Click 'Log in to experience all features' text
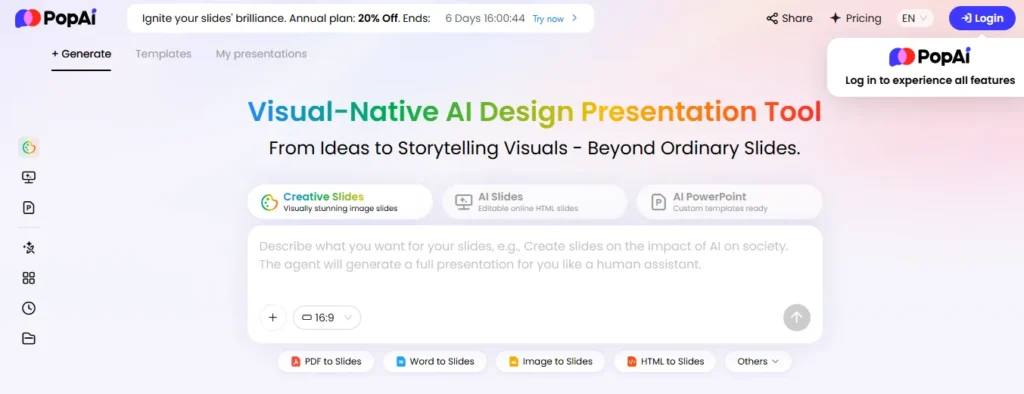The width and height of the screenshot is (1024, 394). [930, 80]
